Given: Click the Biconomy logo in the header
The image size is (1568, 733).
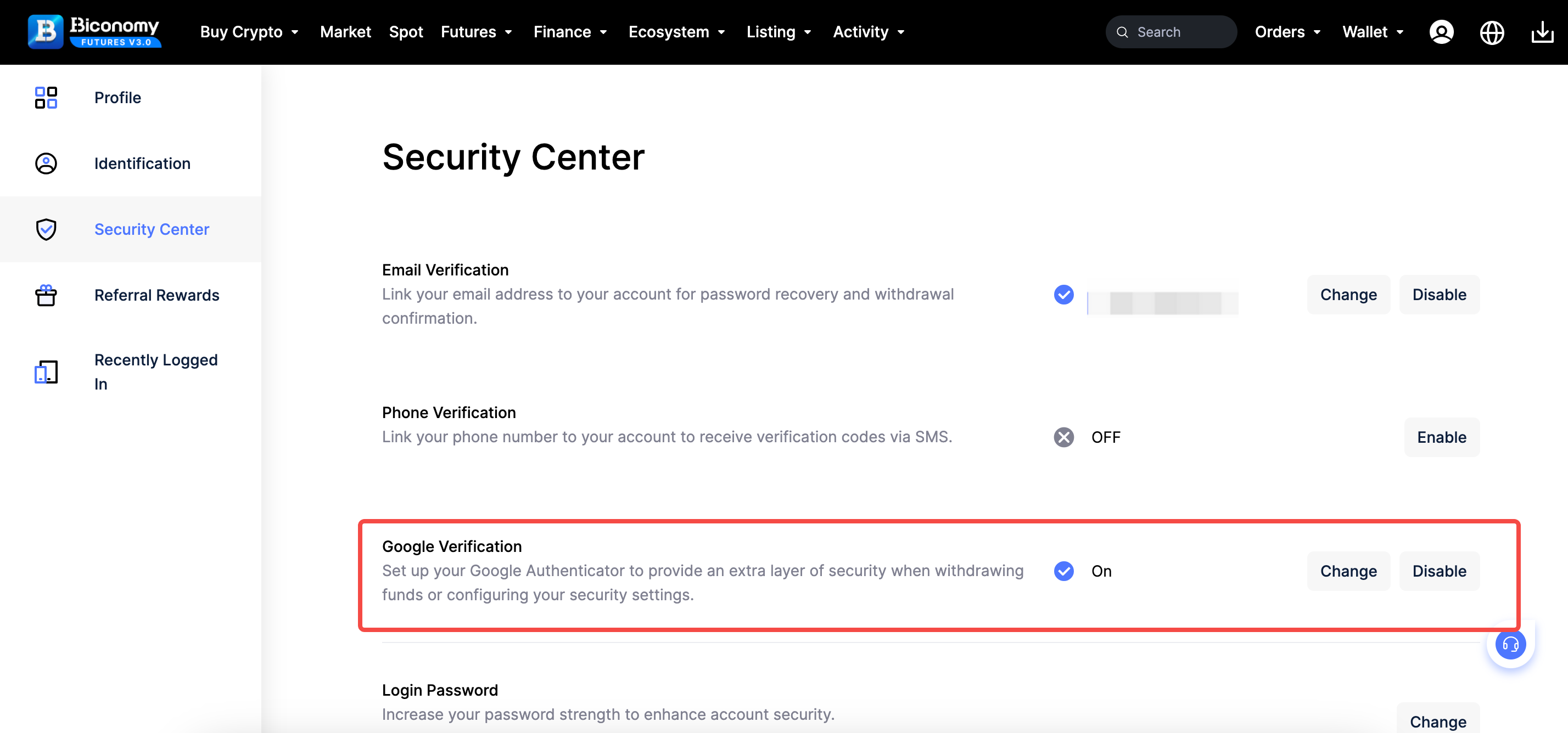Looking at the screenshot, I should pos(94,32).
